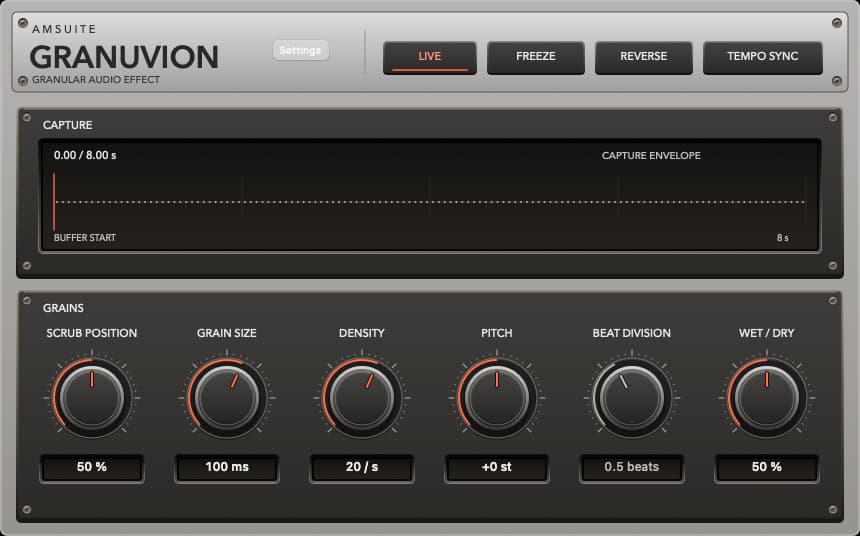860x536 pixels.
Task: Click the PITCH label
Action: (x=497, y=333)
